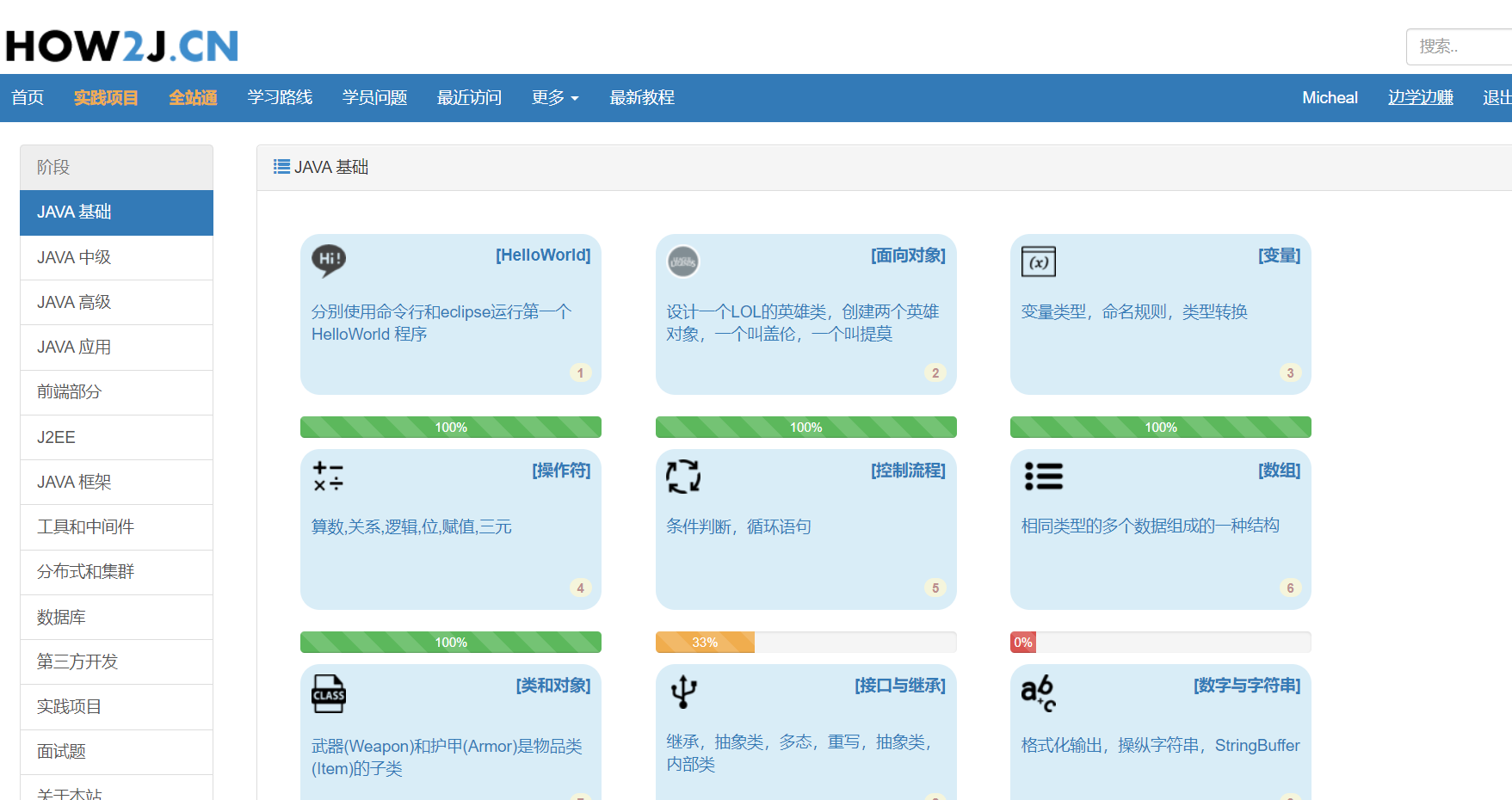Click the 面向对象 round avatar icon
Image resolution: width=1512 pixels, height=800 pixels.
point(683,262)
